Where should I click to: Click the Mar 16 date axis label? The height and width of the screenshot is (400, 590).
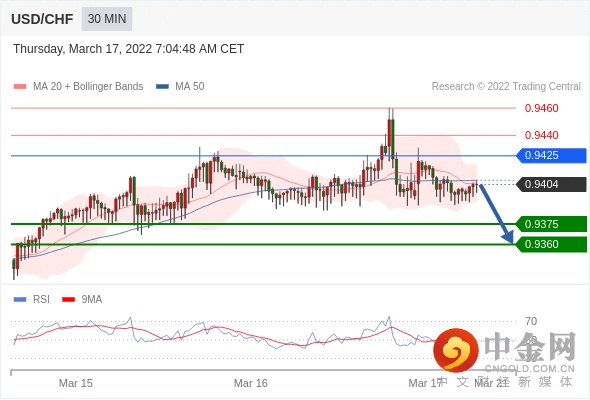(x=251, y=383)
